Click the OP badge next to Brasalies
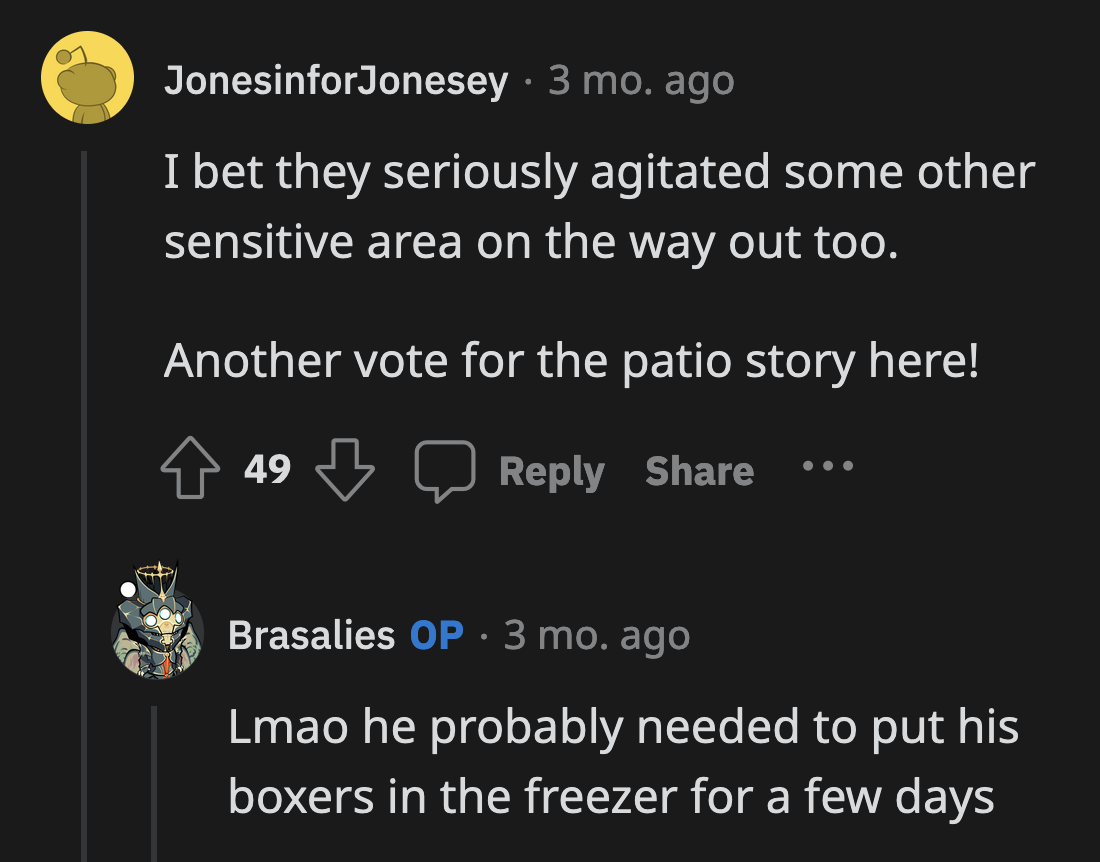This screenshot has height=862, width=1100. 438,634
